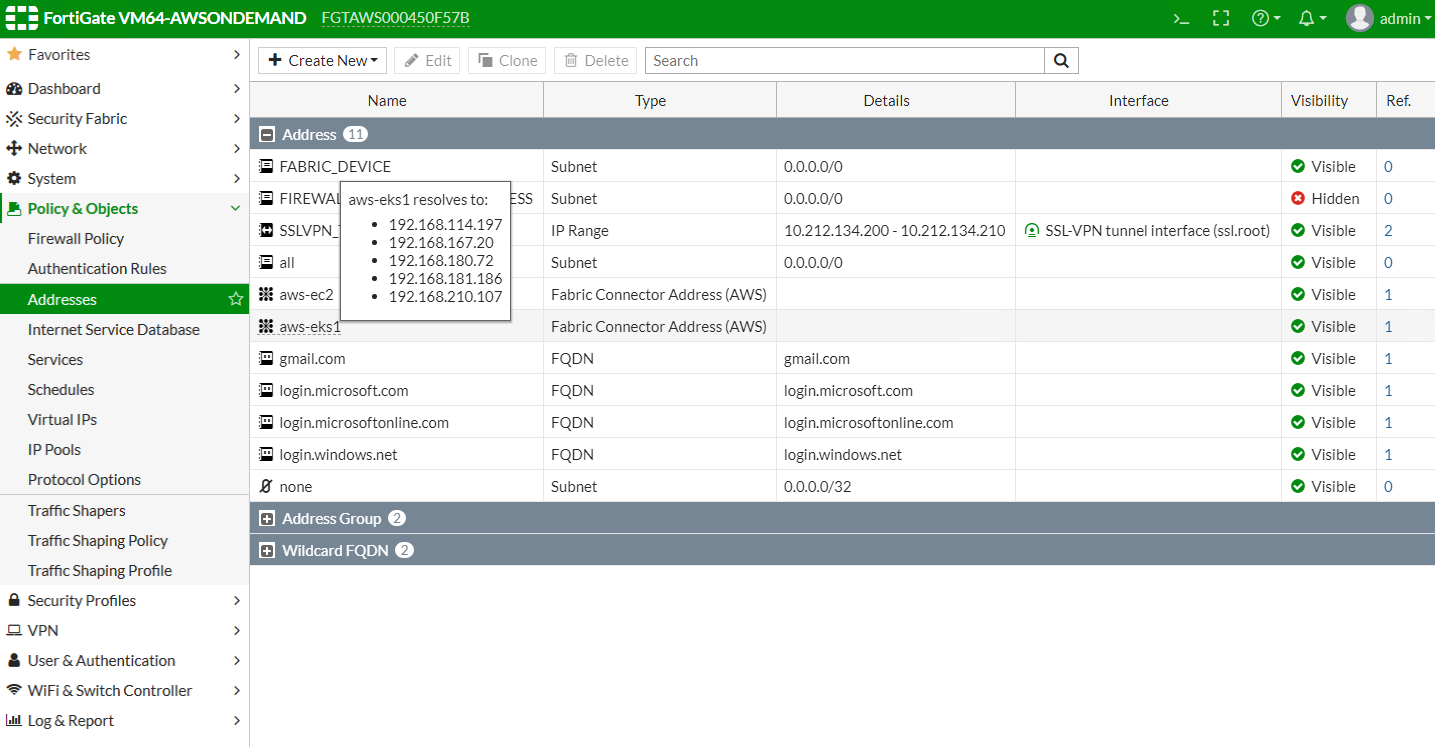Click the Dashboard gauge icon
The image size is (1435, 747).
(14, 89)
